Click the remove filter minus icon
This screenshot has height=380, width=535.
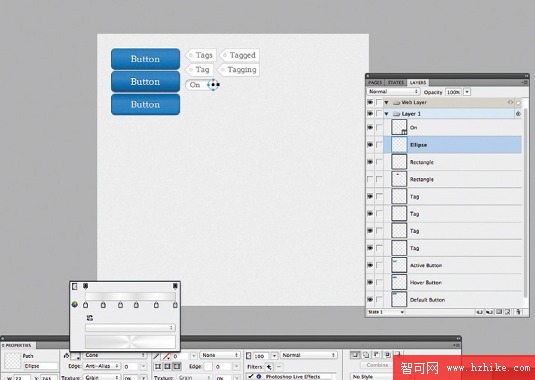click(279, 367)
